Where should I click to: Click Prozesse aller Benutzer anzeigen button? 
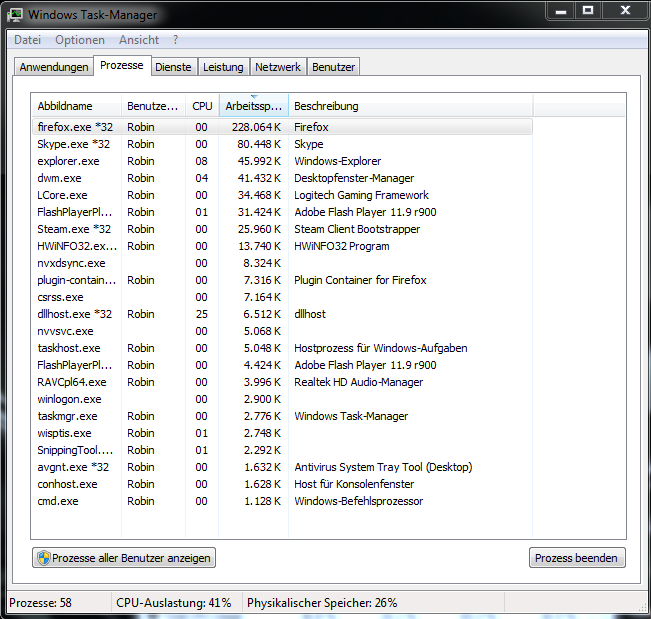tap(124, 558)
